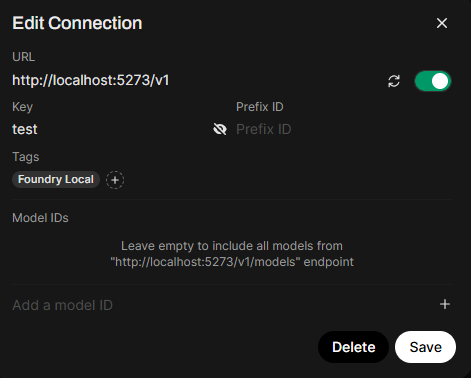The height and width of the screenshot is (378, 471).
Task: Save the connection settings
Action: [x=425, y=347]
